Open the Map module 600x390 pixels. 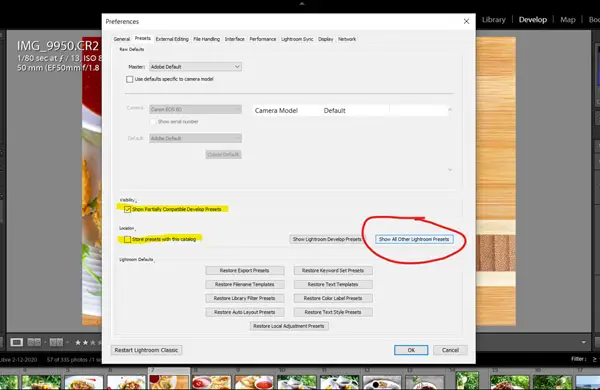click(567, 20)
